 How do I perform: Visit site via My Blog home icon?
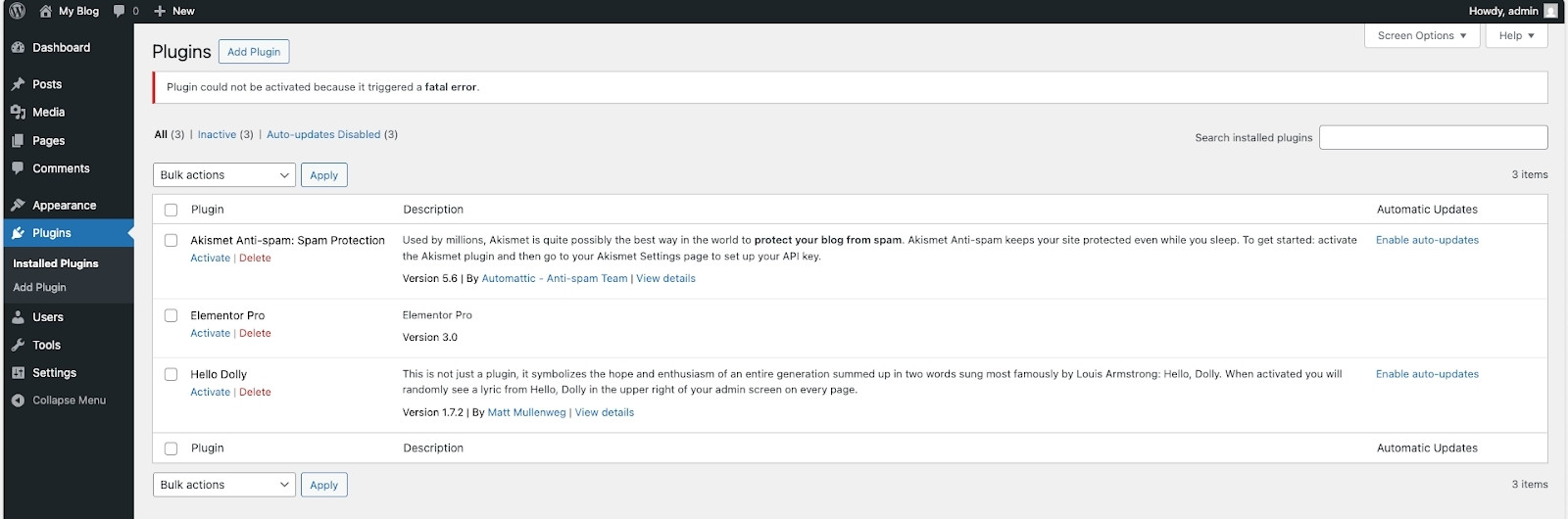(45, 11)
